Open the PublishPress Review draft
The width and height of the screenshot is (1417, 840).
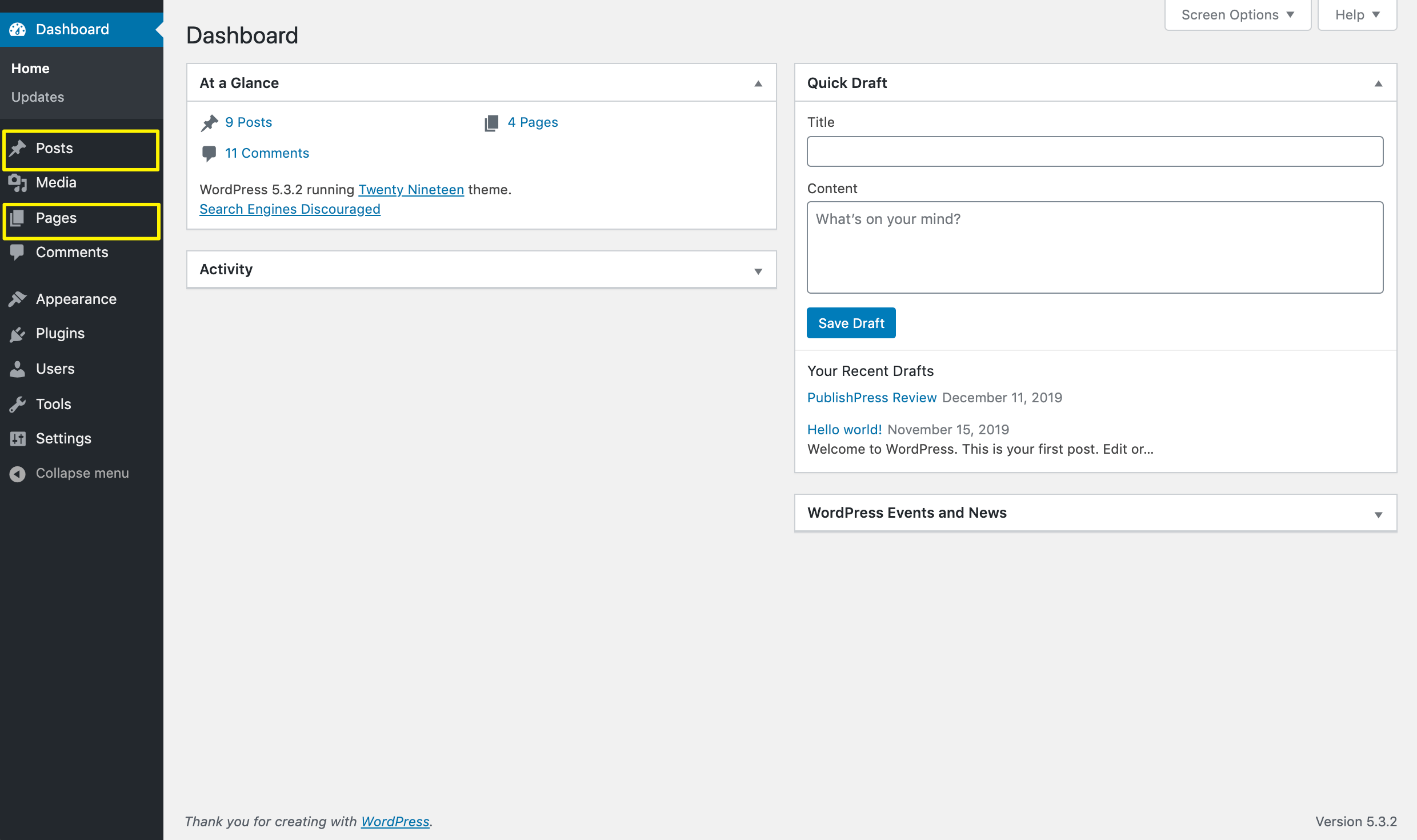coord(871,398)
